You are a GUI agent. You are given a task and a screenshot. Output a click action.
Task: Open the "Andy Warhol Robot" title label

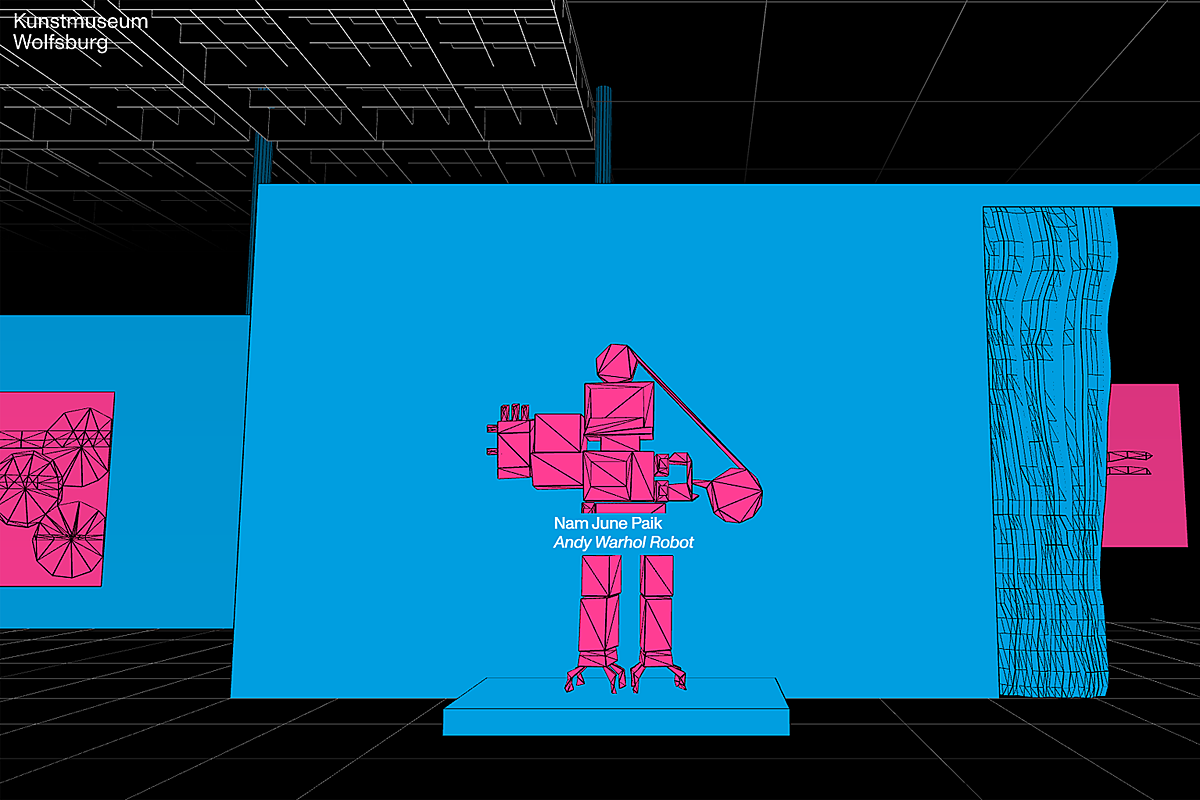pyautogui.click(x=623, y=543)
